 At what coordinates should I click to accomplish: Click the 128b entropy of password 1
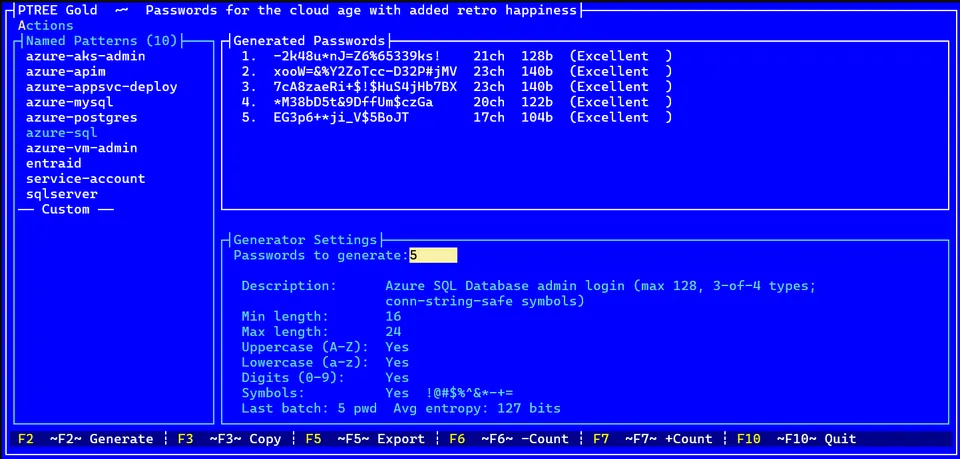[x=537, y=56]
